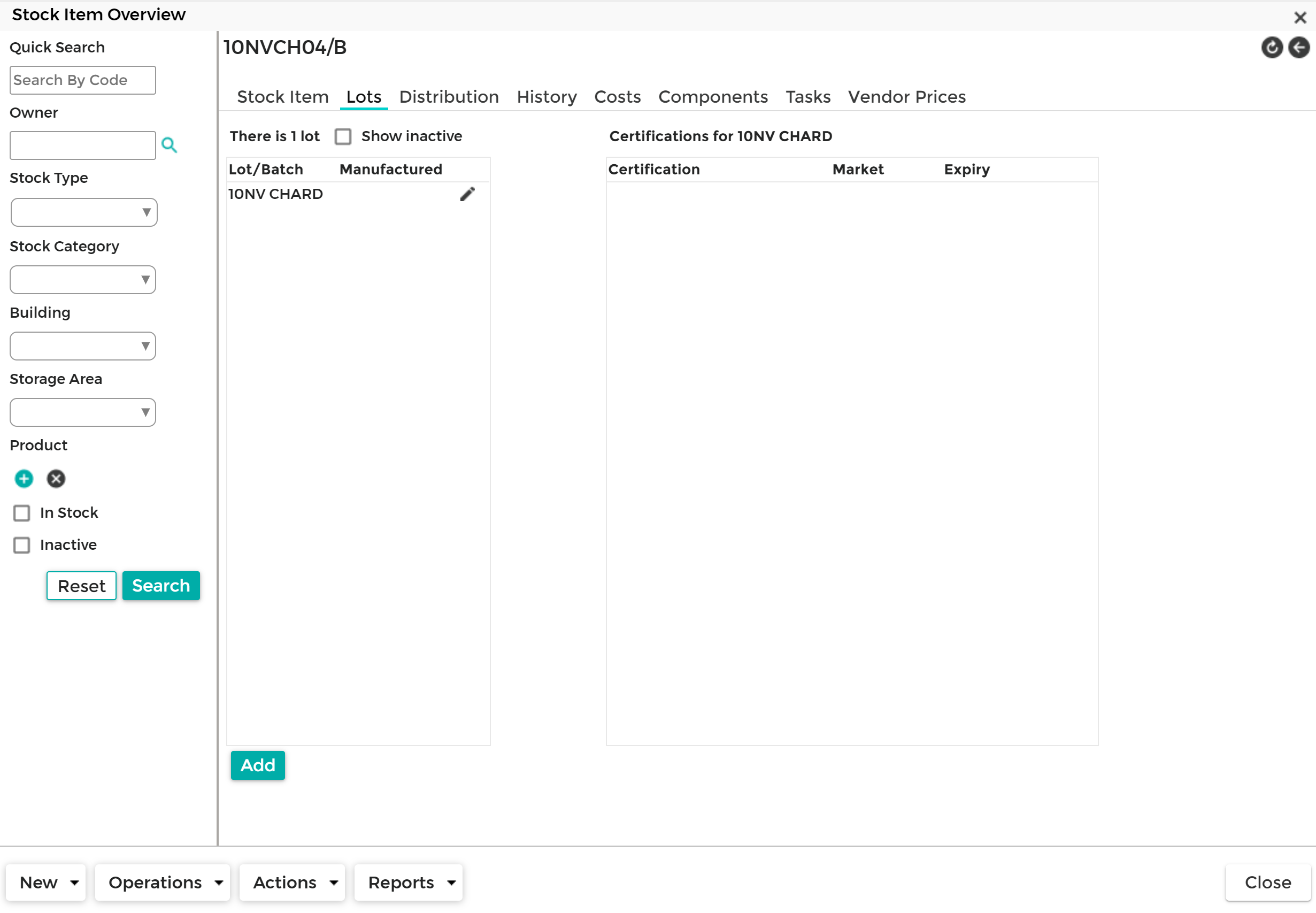Image resolution: width=1316 pixels, height=913 pixels.
Task: Select the Lots tab
Action: (x=364, y=97)
